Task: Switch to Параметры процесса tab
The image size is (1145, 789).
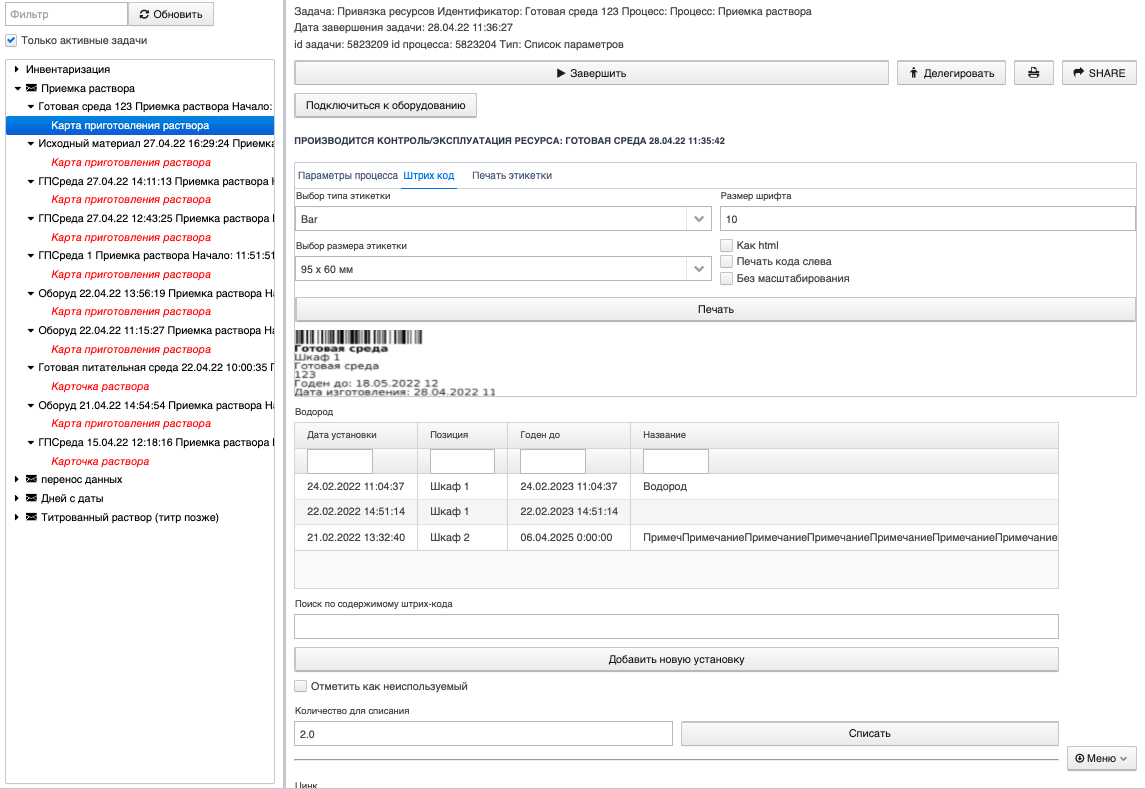Action: tap(348, 175)
